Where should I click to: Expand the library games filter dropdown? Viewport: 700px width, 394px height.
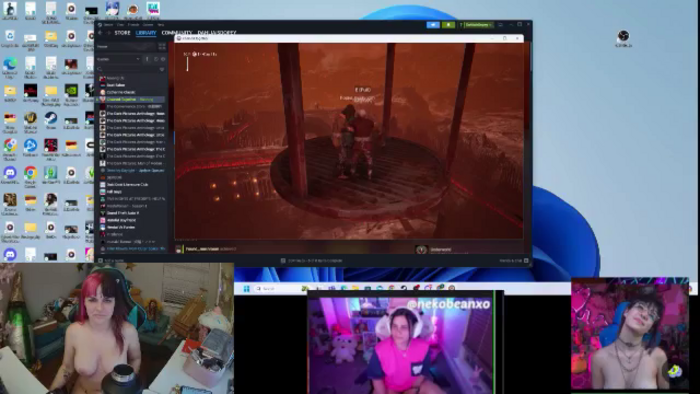coord(119,59)
